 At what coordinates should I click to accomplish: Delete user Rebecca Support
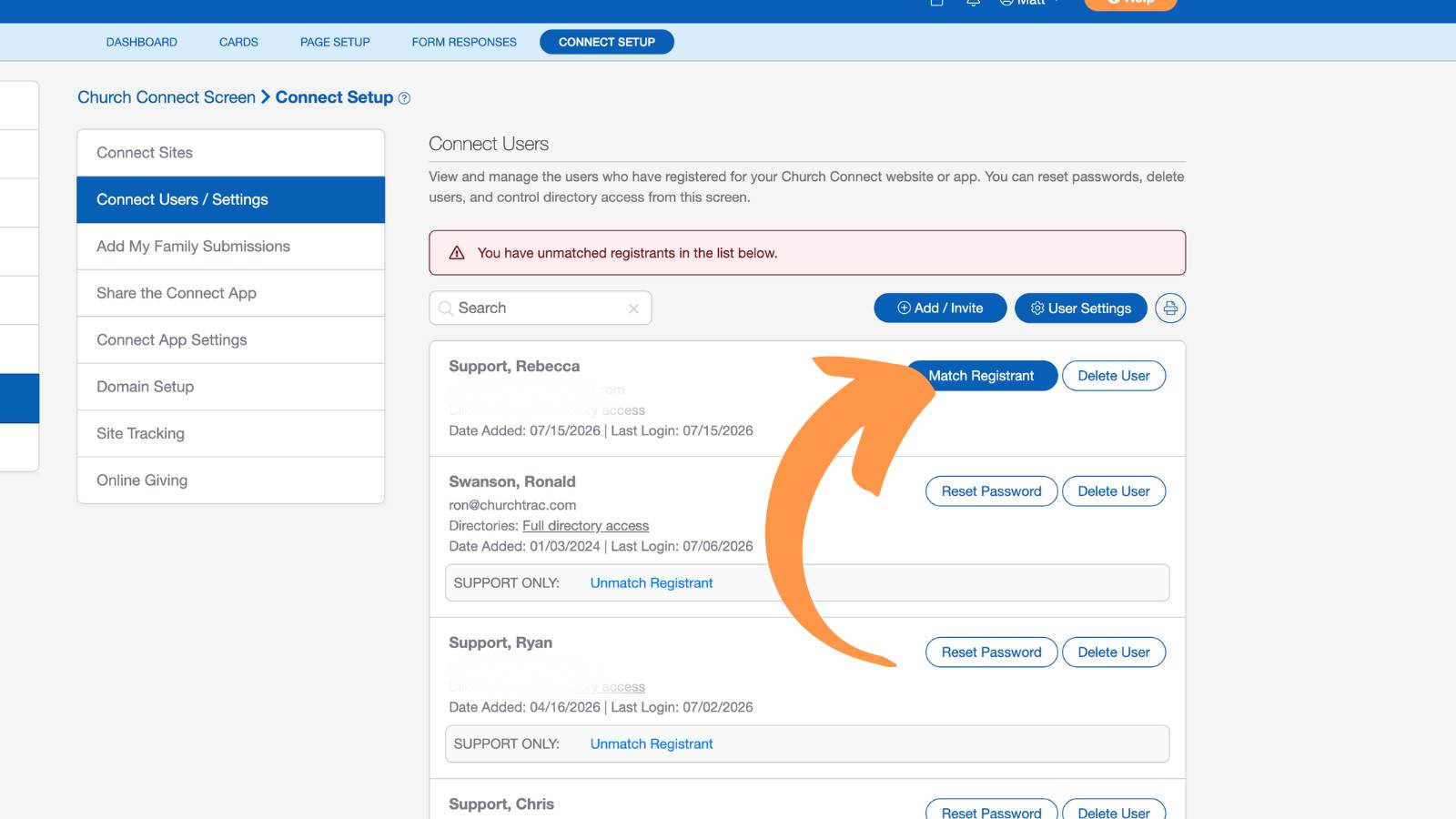[1114, 376]
